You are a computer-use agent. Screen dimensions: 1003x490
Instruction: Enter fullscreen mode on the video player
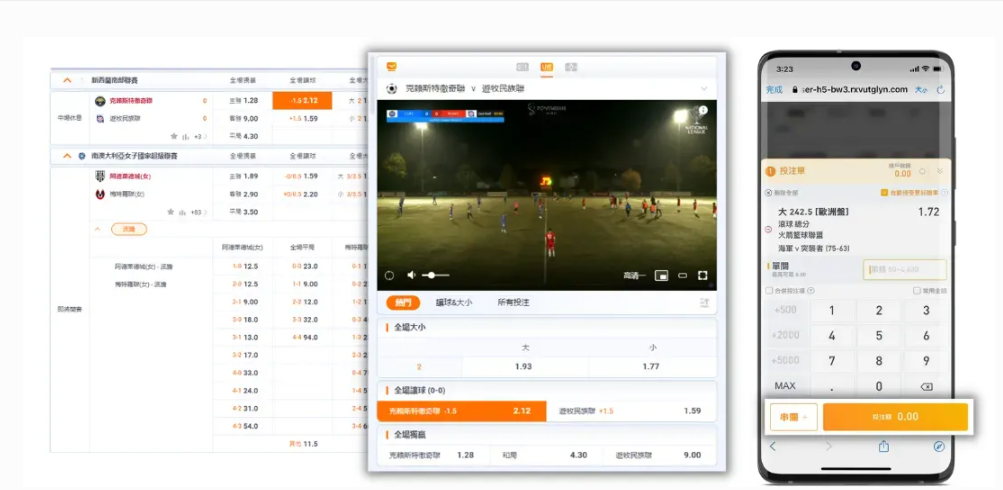click(703, 275)
